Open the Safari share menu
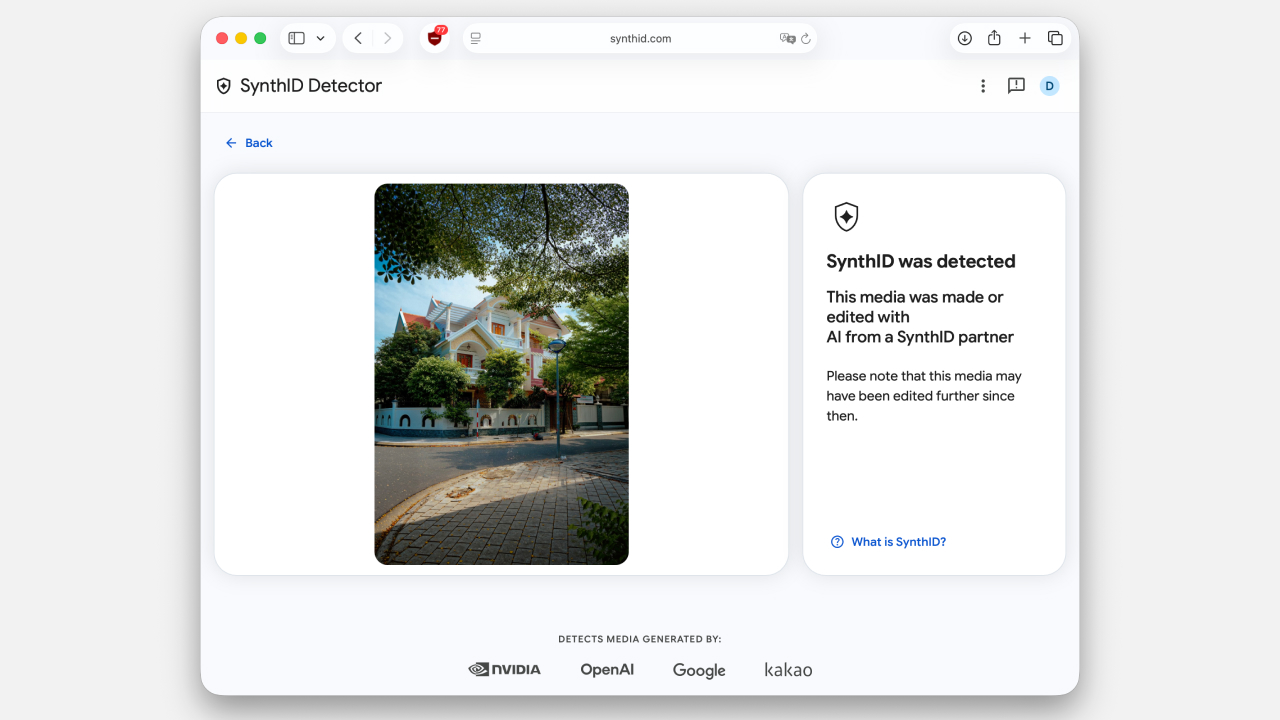The width and height of the screenshot is (1280, 720). tap(994, 38)
